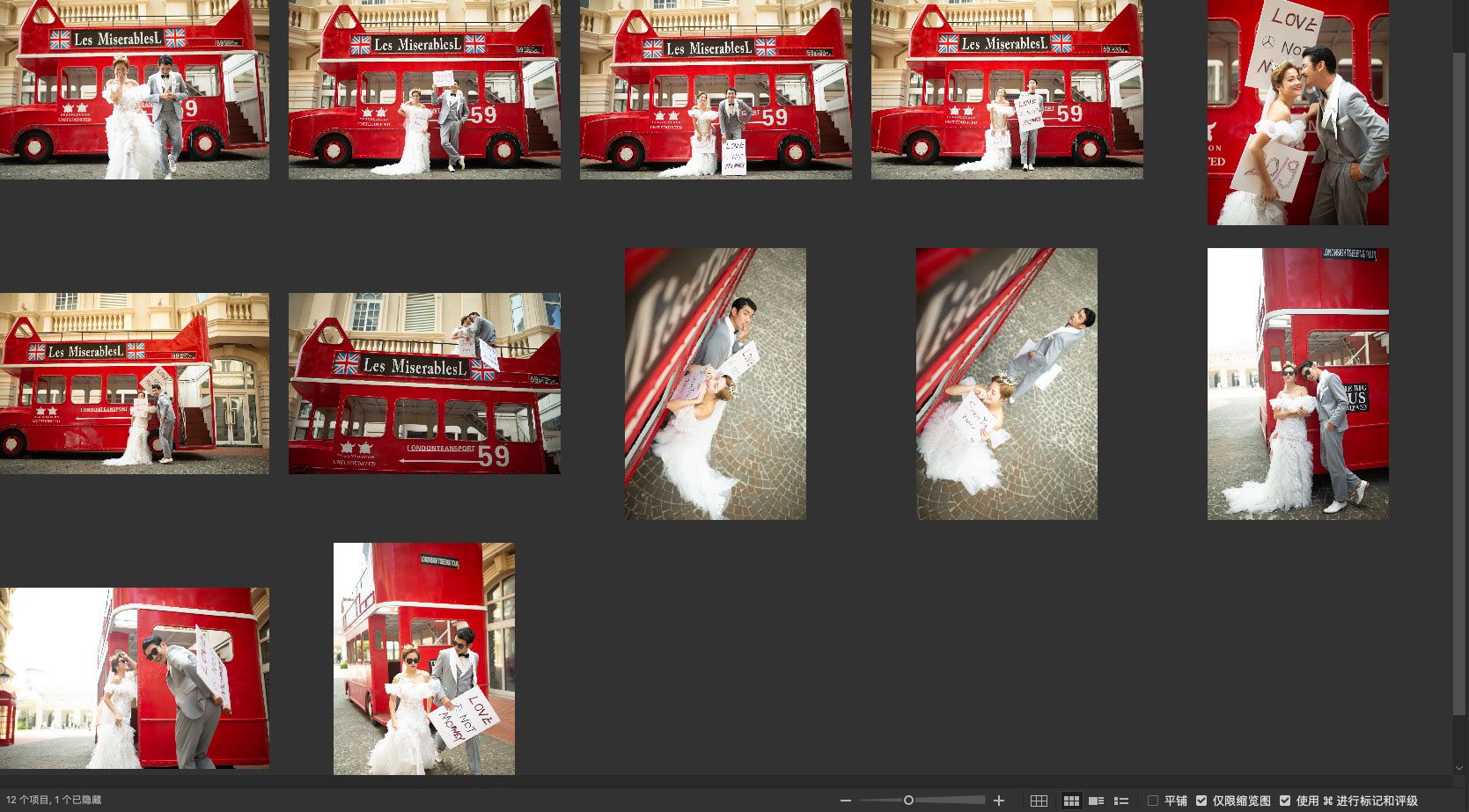Click the scroll down arrow on scrollbar
This screenshot has height=812, width=1469.
click(x=1461, y=768)
